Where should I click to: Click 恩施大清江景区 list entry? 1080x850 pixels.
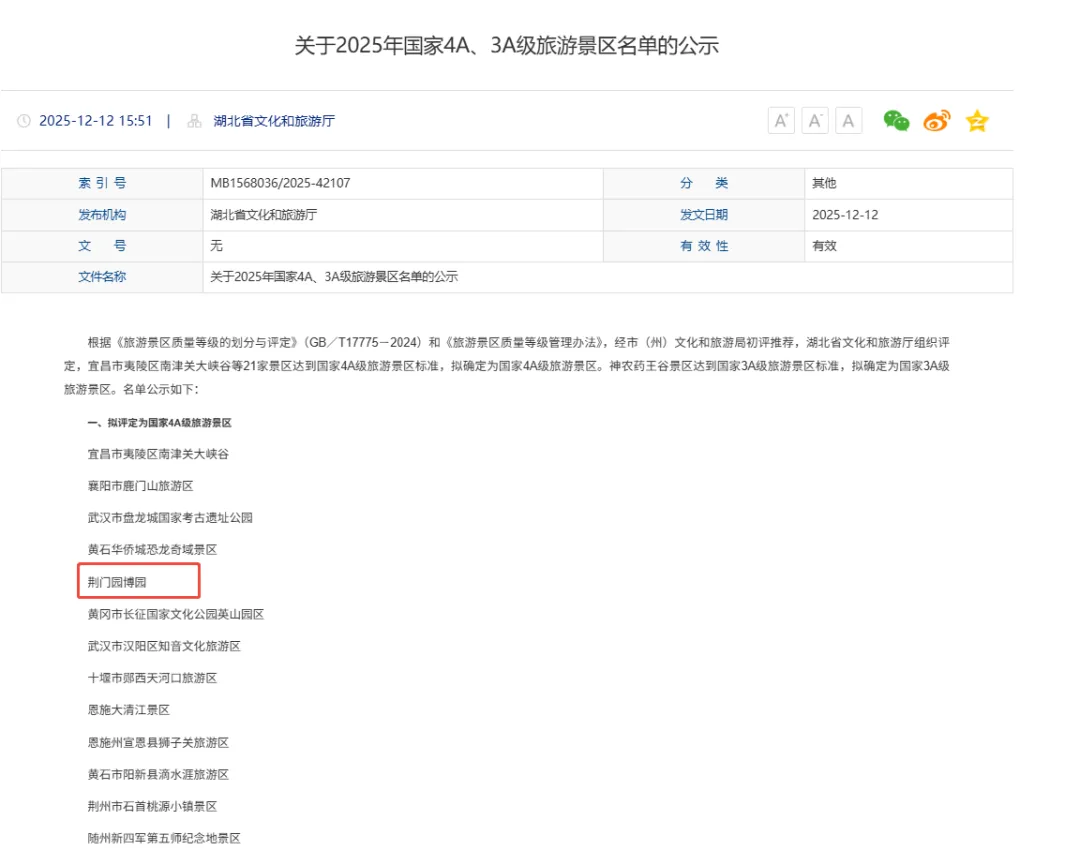point(129,710)
